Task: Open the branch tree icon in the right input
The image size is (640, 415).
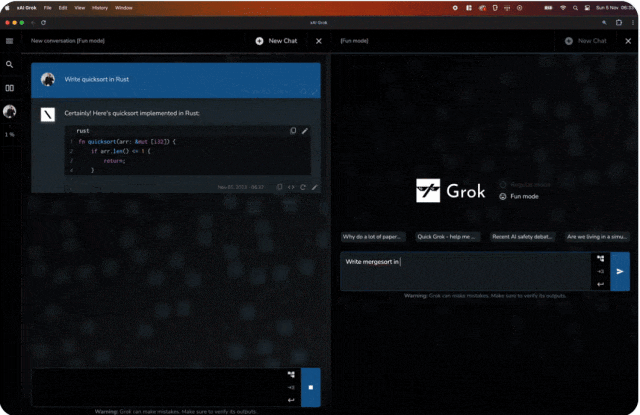Action: (x=600, y=258)
